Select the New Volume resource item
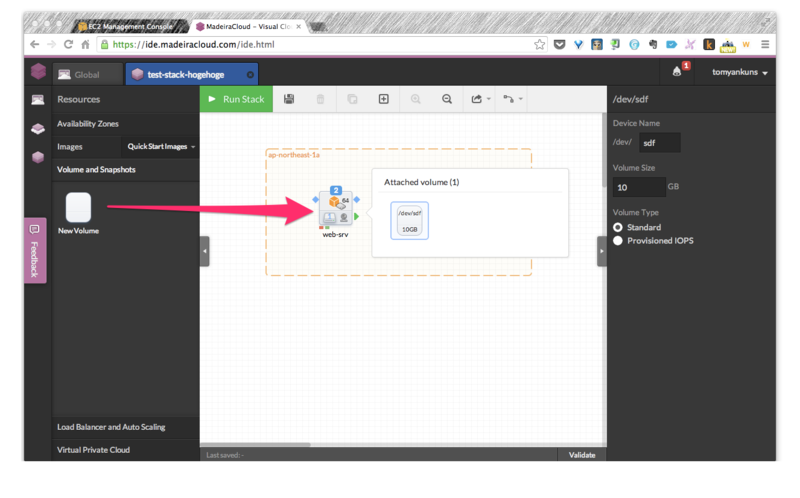This screenshot has width=800, height=498. (x=79, y=213)
